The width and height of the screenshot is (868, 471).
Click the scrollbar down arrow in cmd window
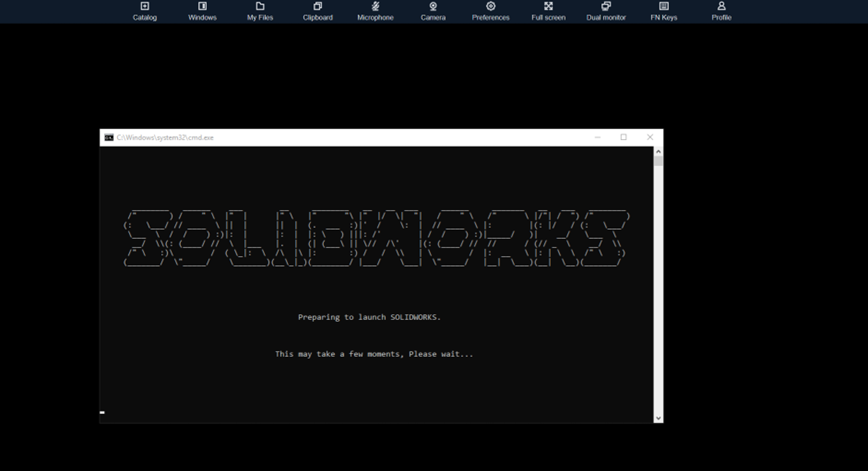(x=658, y=418)
